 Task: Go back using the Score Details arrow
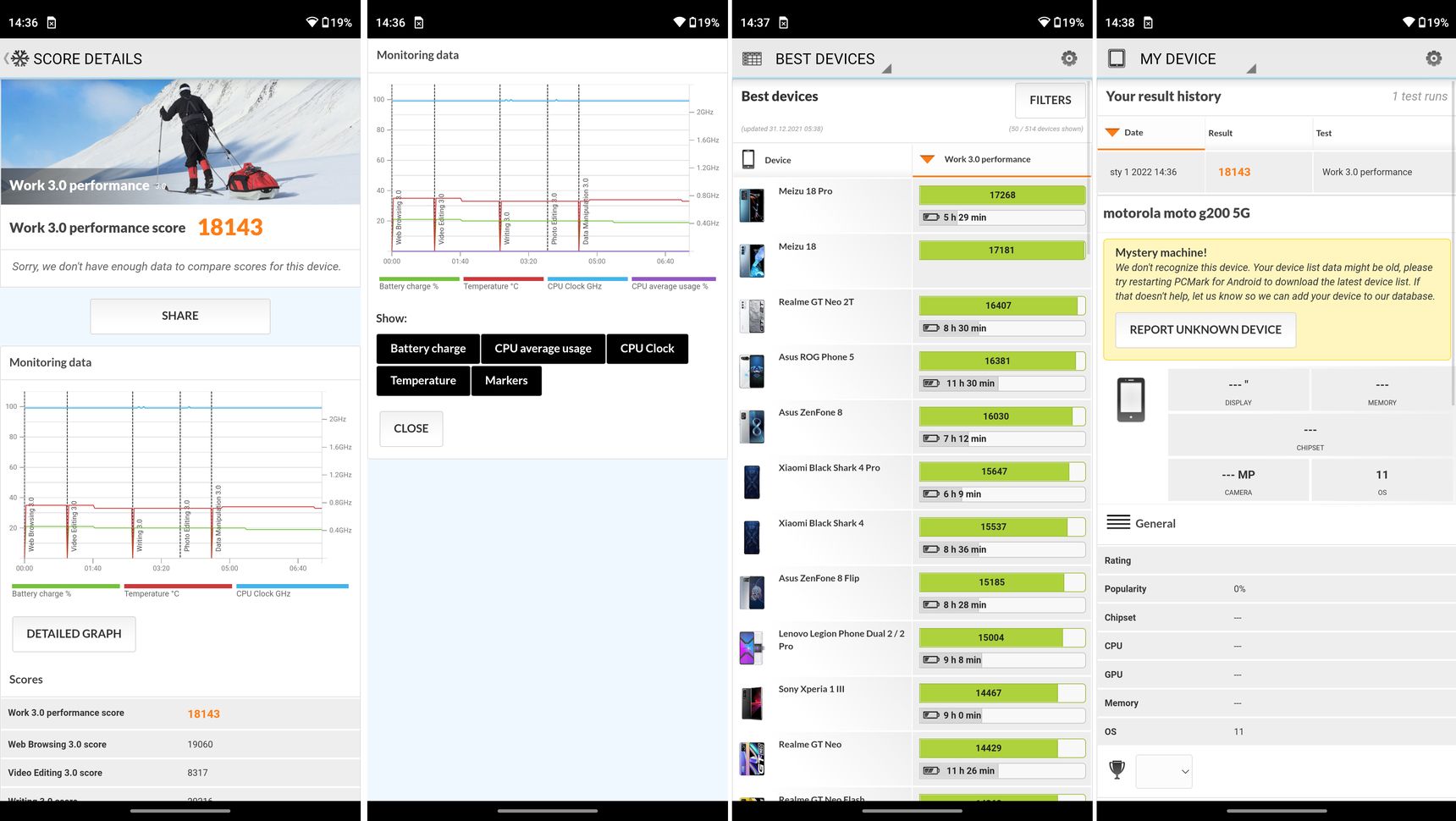6,58
